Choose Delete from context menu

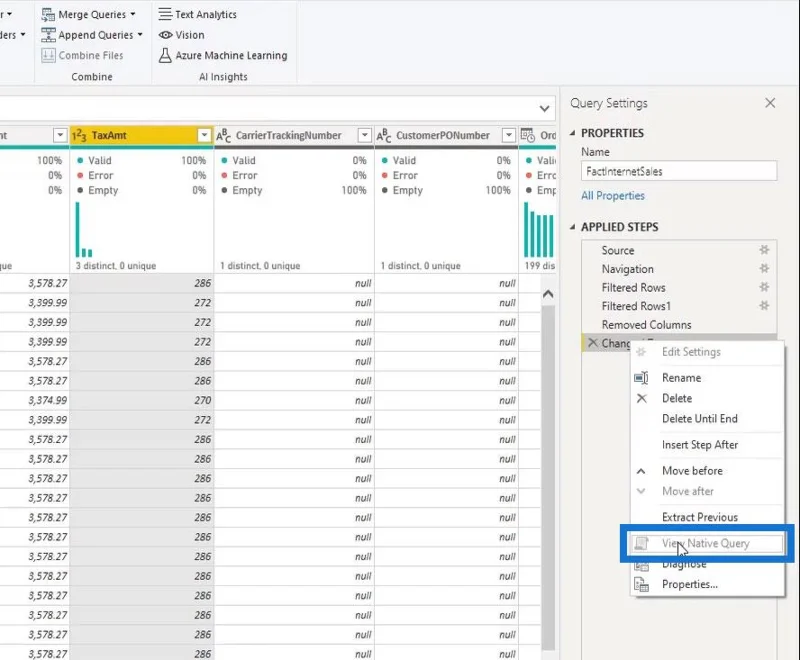(677, 398)
